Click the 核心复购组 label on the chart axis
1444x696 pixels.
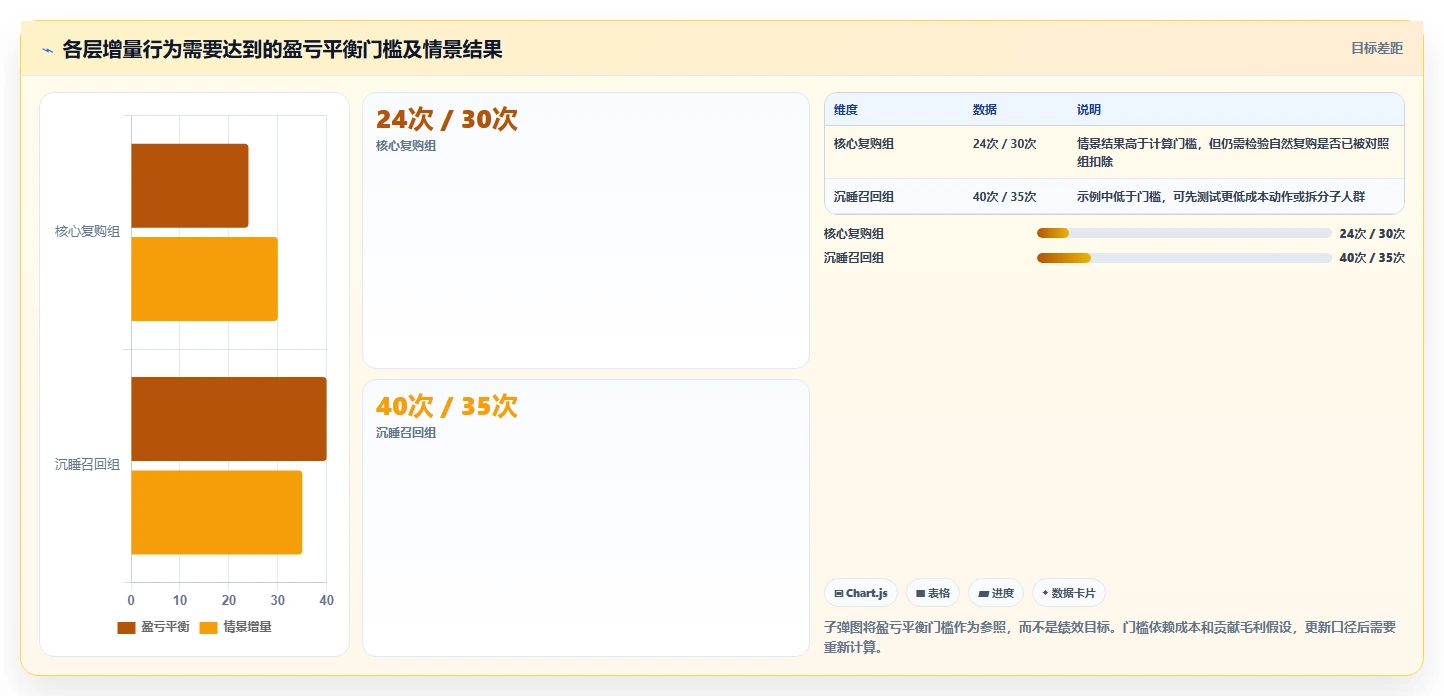87,232
